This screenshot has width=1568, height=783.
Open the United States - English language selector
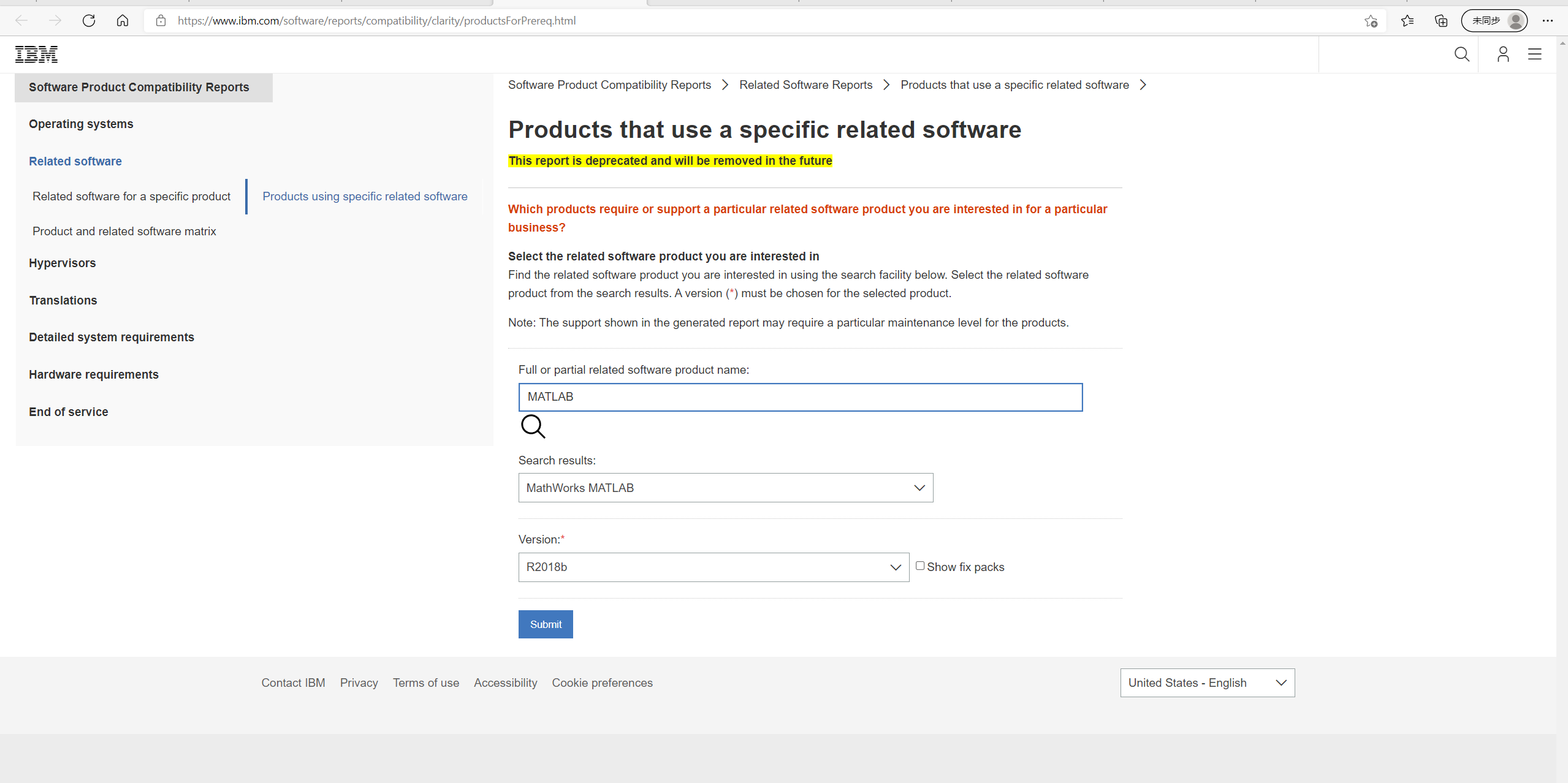(1208, 683)
